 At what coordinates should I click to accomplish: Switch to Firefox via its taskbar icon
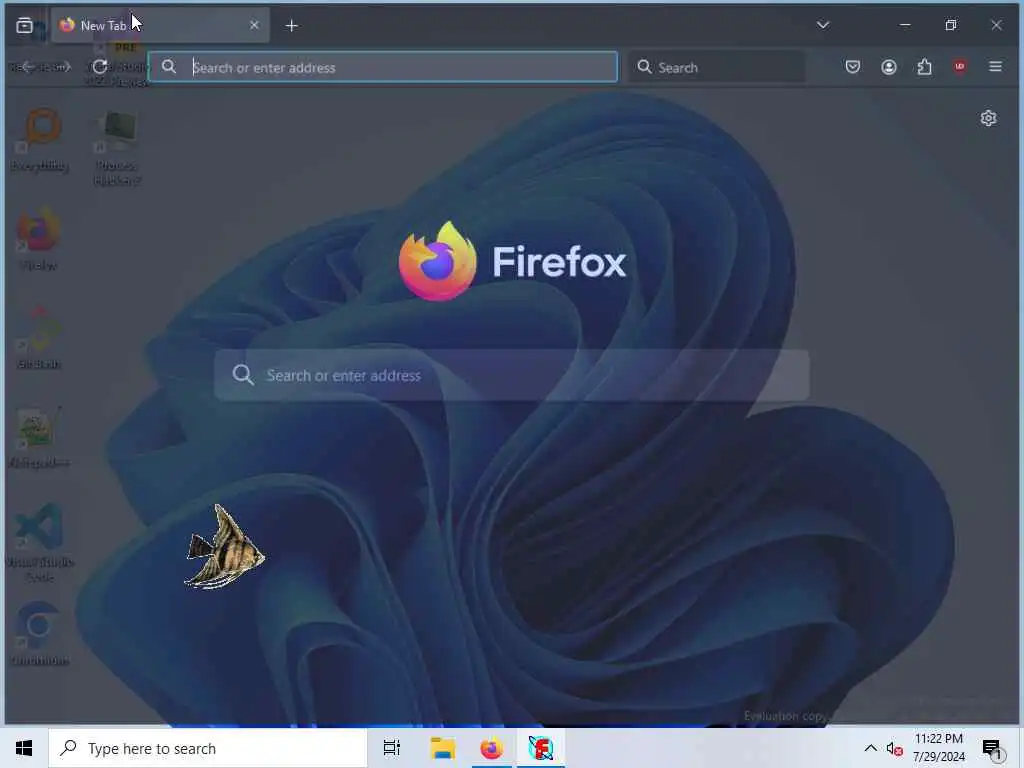[x=492, y=748]
